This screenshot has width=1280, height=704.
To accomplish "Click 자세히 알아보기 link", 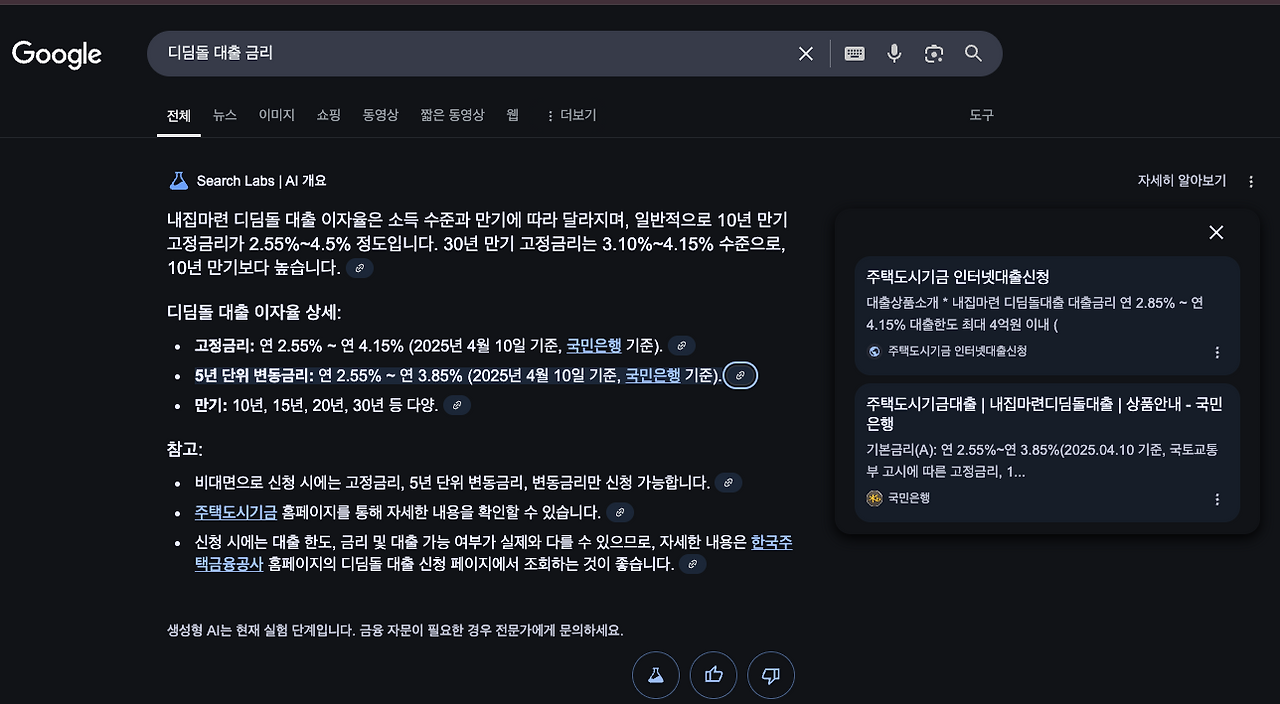I will click(x=1182, y=181).
